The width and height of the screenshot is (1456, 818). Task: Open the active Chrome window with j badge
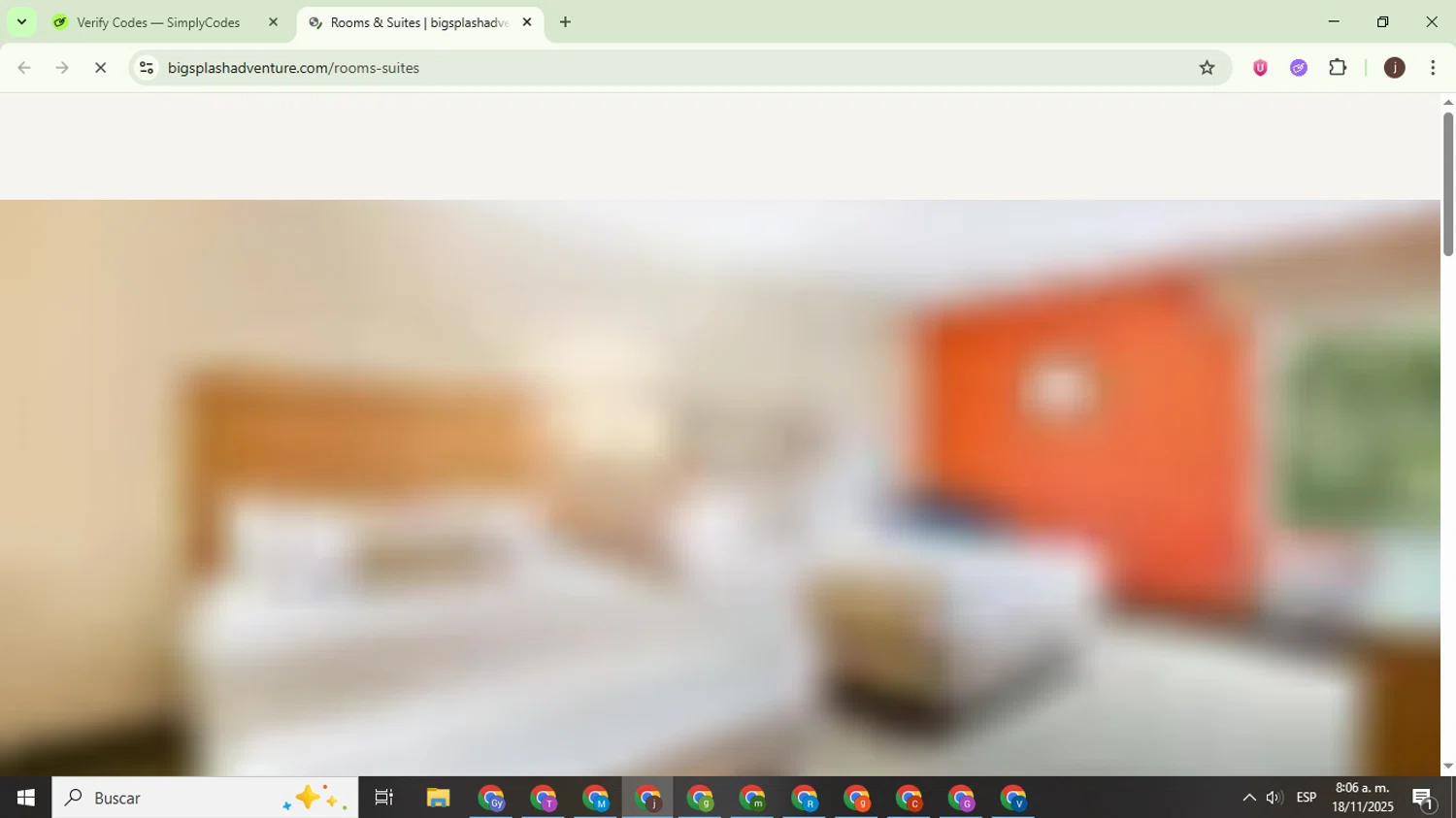pos(648,798)
